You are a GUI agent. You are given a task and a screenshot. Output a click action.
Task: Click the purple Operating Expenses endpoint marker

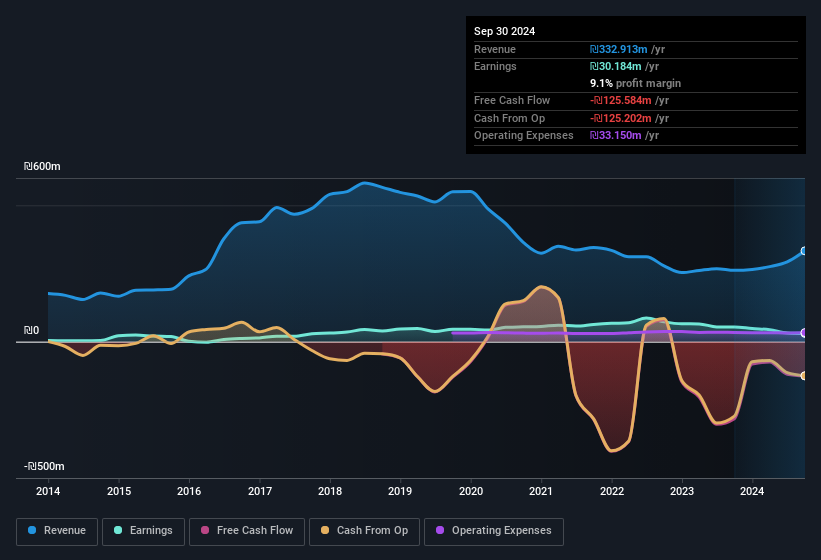pyautogui.click(x=804, y=333)
